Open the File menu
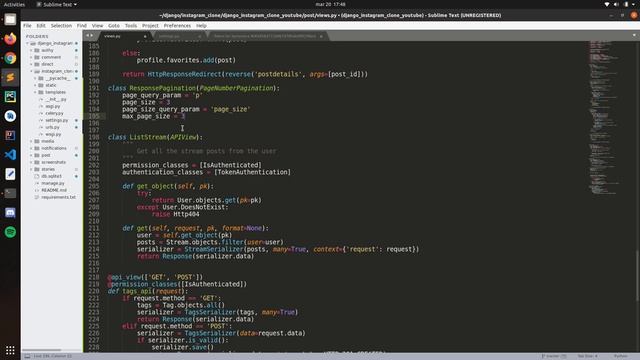This screenshot has height=360, width=640. [27, 25]
